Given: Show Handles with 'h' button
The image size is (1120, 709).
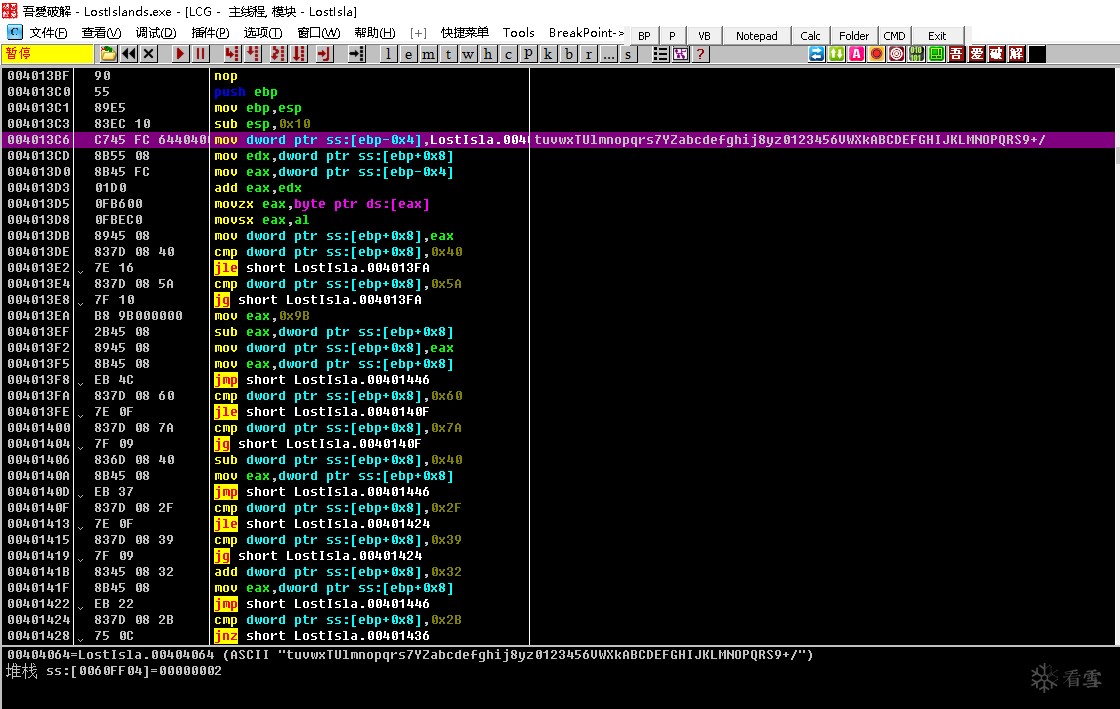Looking at the screenshot, I should point(488,54).
